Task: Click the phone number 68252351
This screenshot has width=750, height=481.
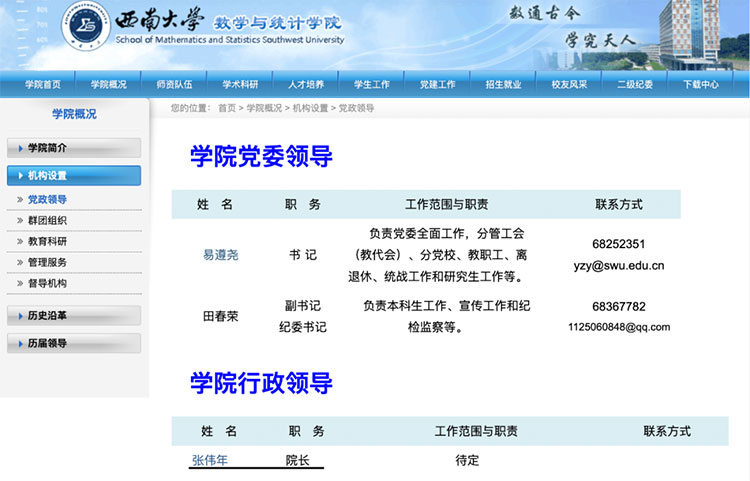Action: [x=618, y=244]
